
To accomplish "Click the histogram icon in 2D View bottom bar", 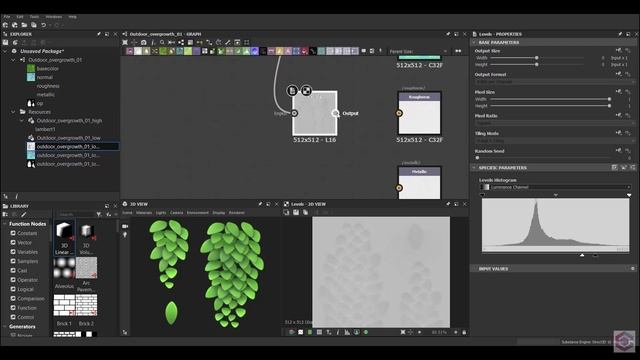I will [347, 332].
